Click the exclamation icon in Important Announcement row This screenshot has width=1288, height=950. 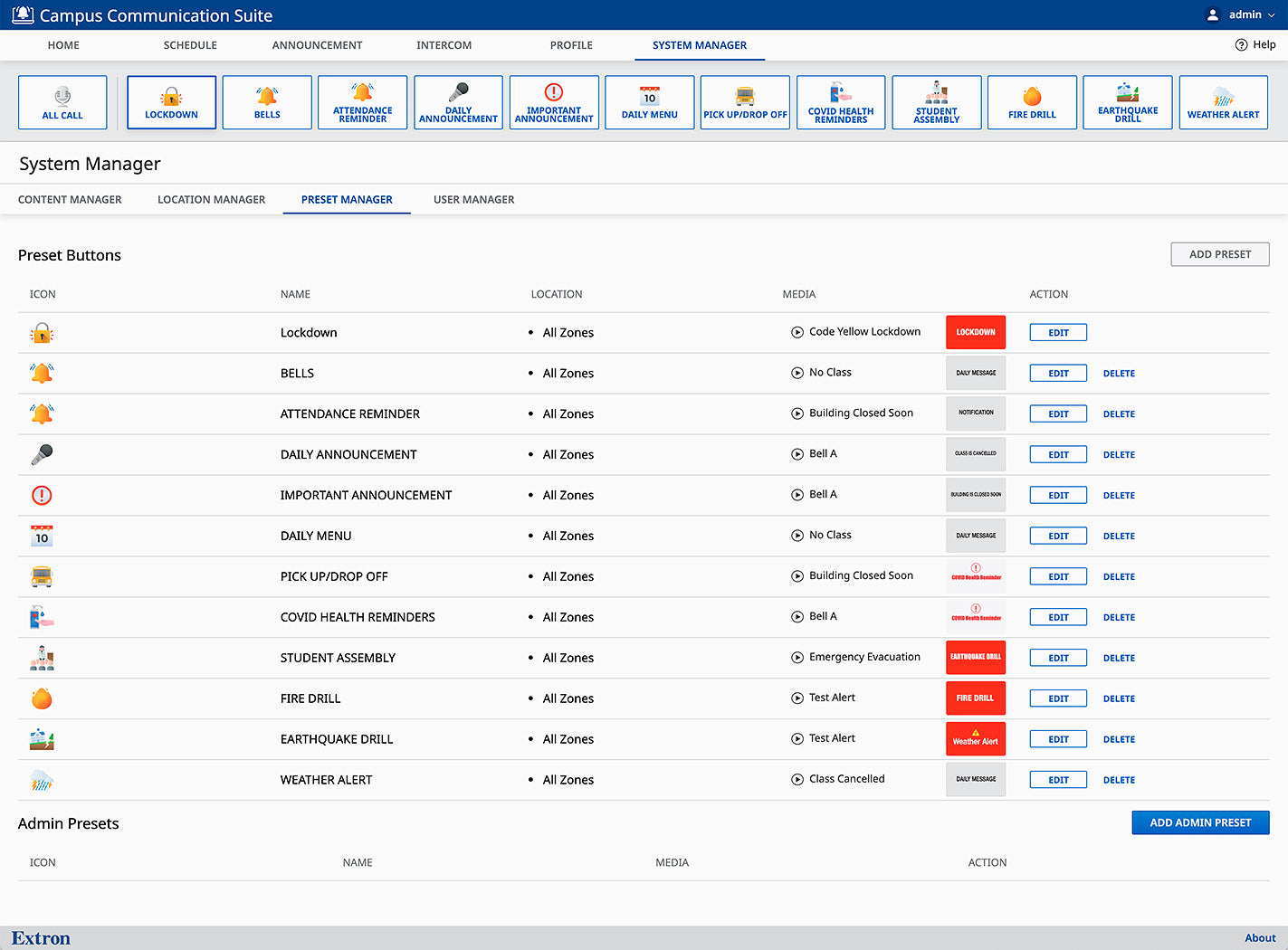coord(42,495)
